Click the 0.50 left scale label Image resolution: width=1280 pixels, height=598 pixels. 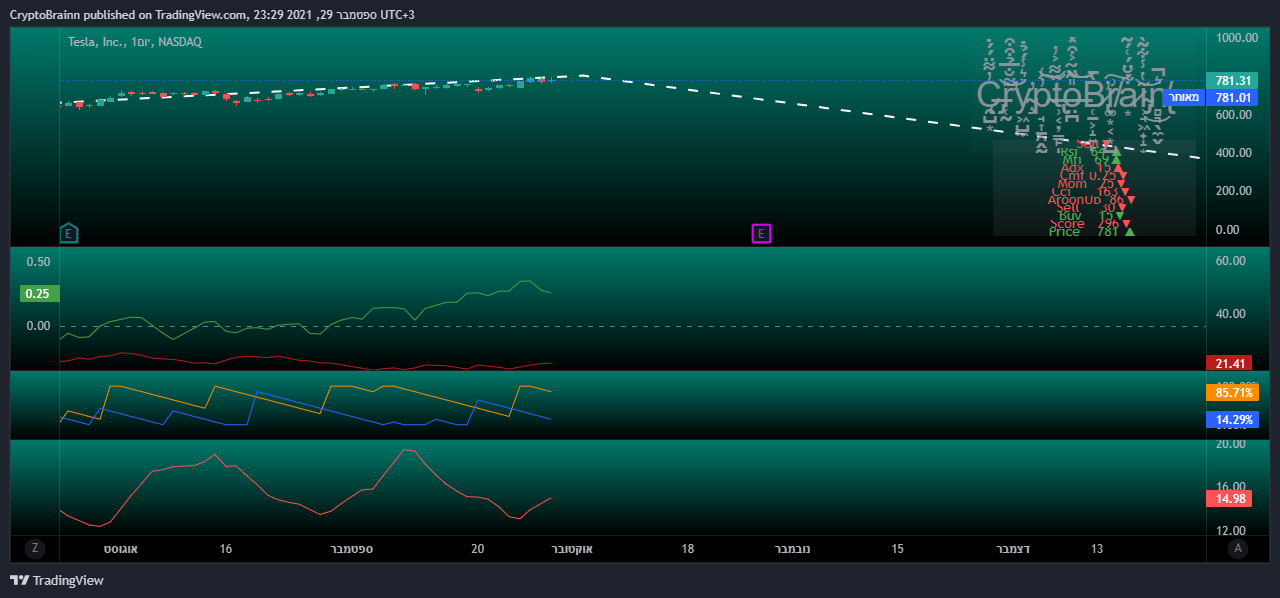38,262
